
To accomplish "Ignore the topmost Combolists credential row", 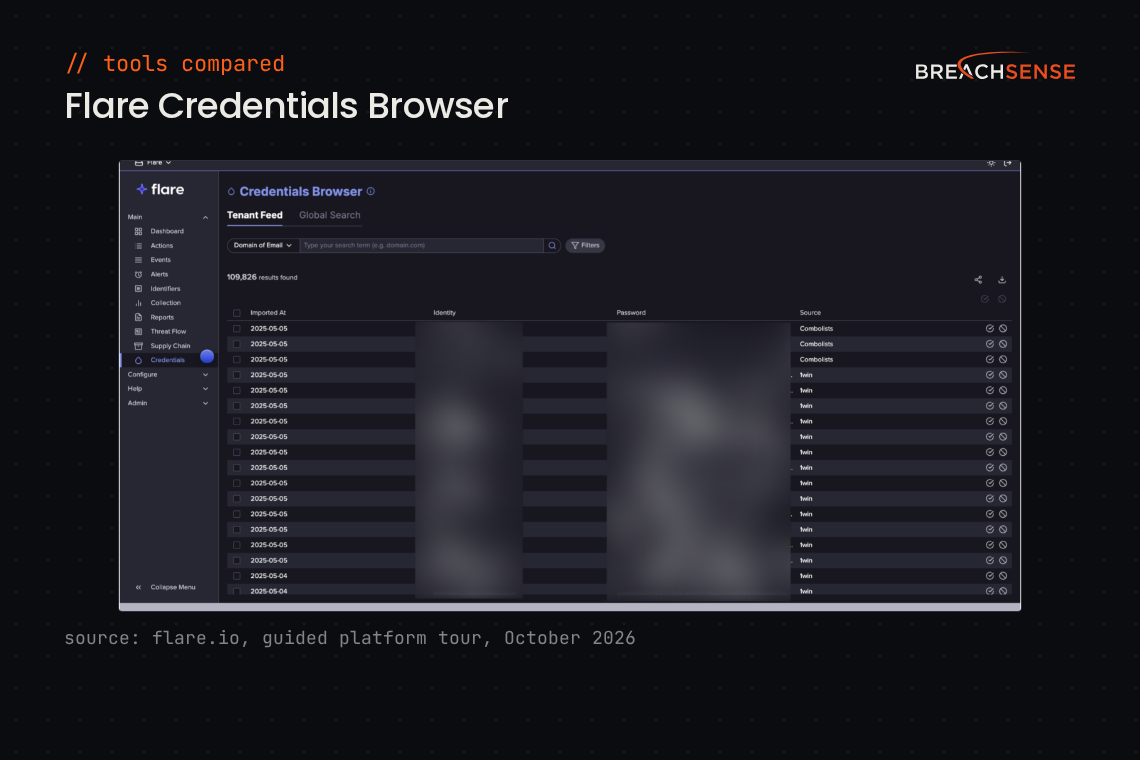I will pyautogui.click(x=1003, y=329).
